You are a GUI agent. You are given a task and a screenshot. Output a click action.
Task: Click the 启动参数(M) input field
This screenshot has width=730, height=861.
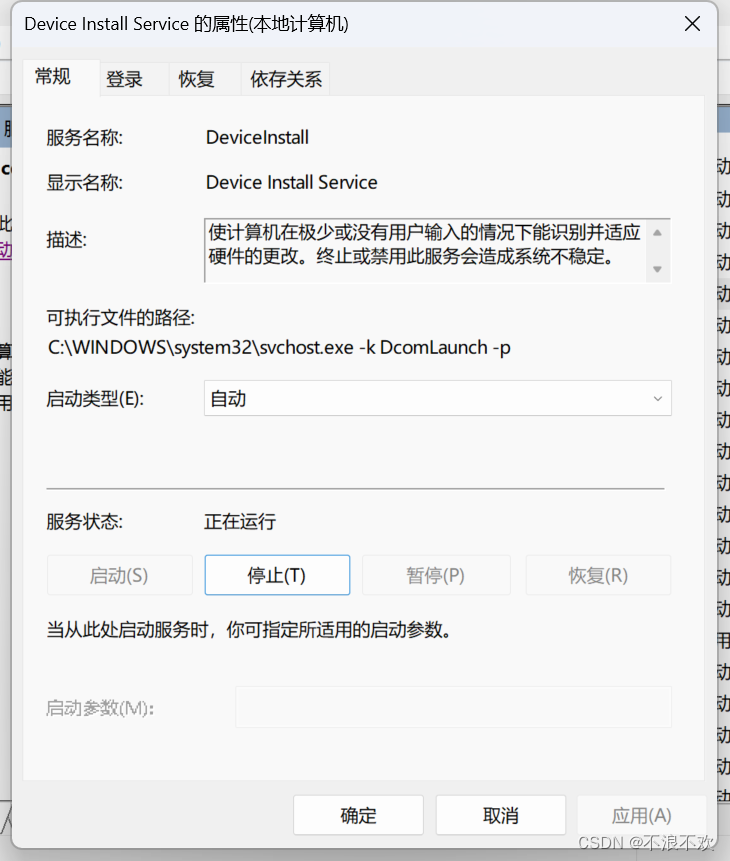point(453,707)
